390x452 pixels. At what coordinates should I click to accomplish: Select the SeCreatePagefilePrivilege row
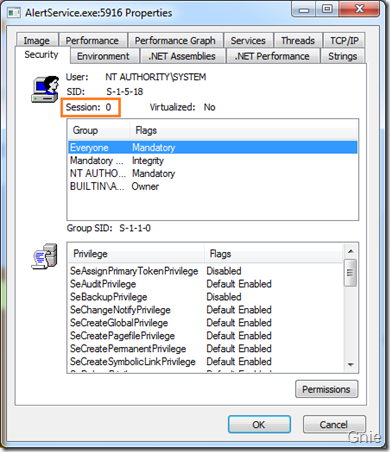(205, 336)
